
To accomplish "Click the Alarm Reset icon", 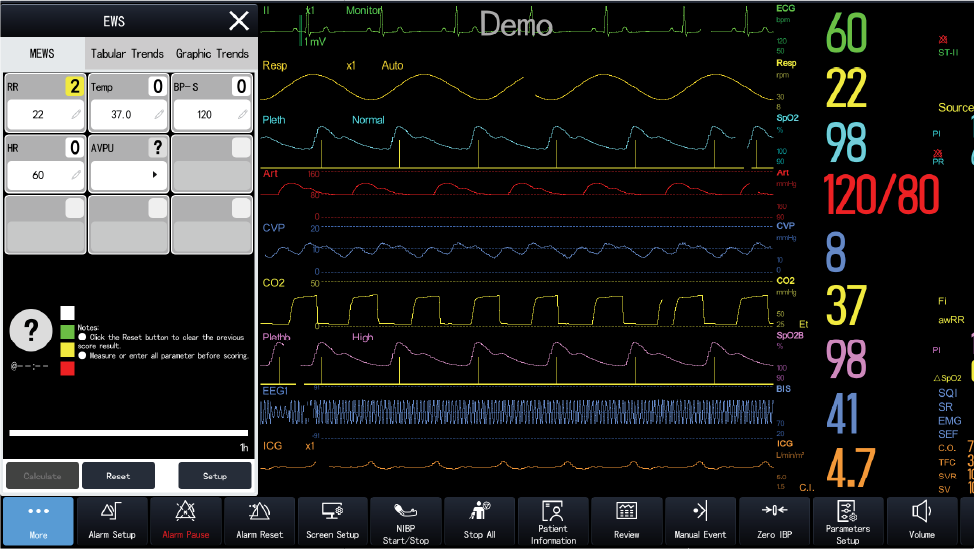I will (259, 522).
